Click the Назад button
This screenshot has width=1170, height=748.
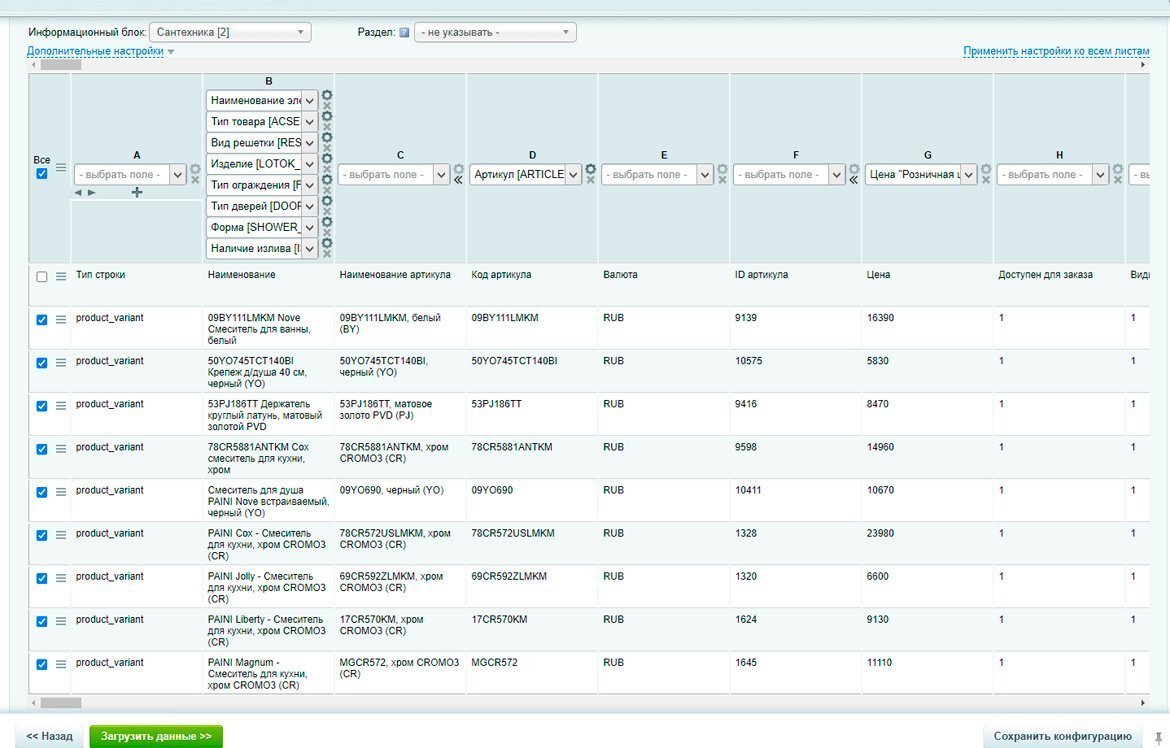pyautogui.click(x=49, y=736)
